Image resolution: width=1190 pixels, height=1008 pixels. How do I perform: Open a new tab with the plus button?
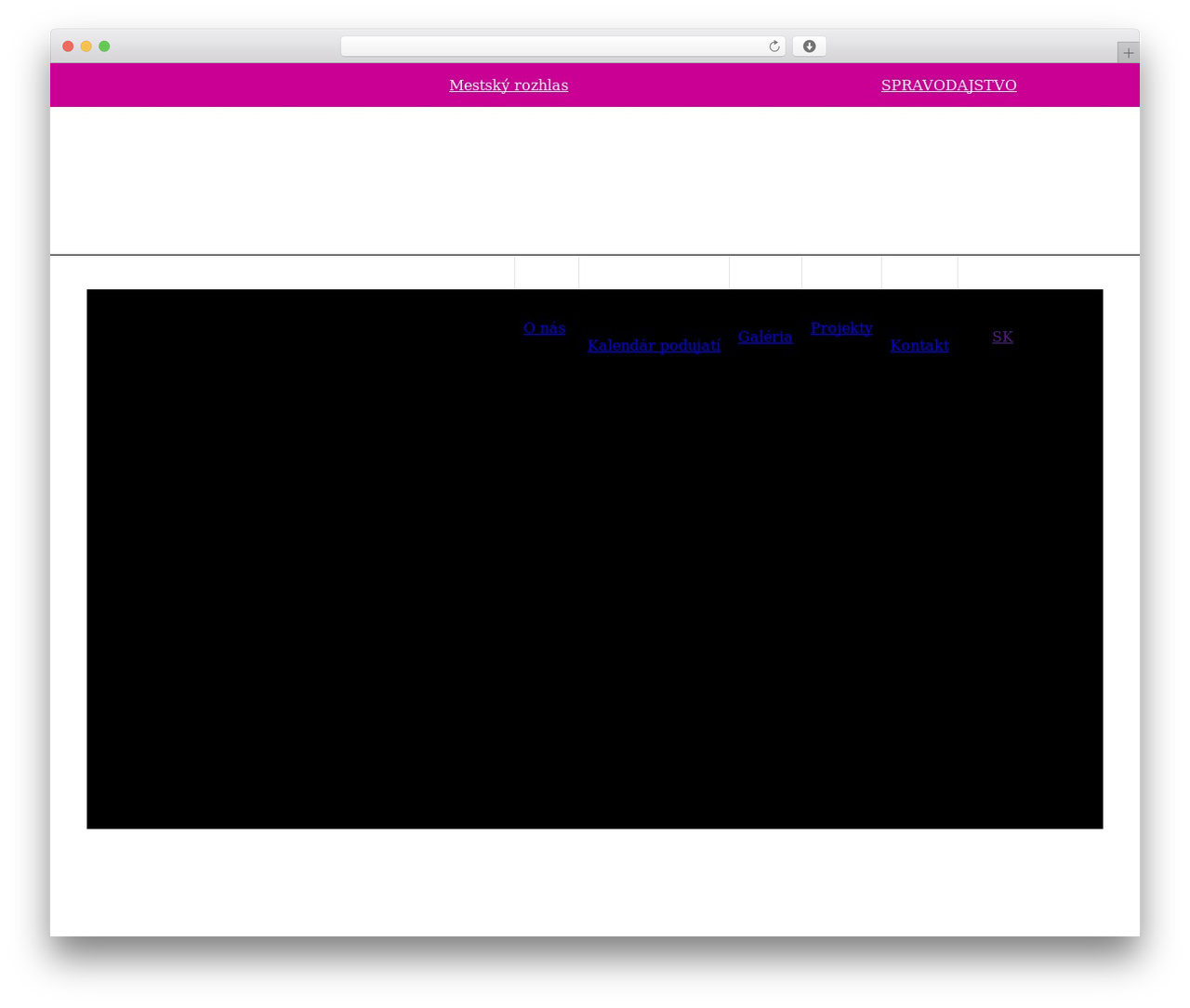click(x=1129, y=53)
